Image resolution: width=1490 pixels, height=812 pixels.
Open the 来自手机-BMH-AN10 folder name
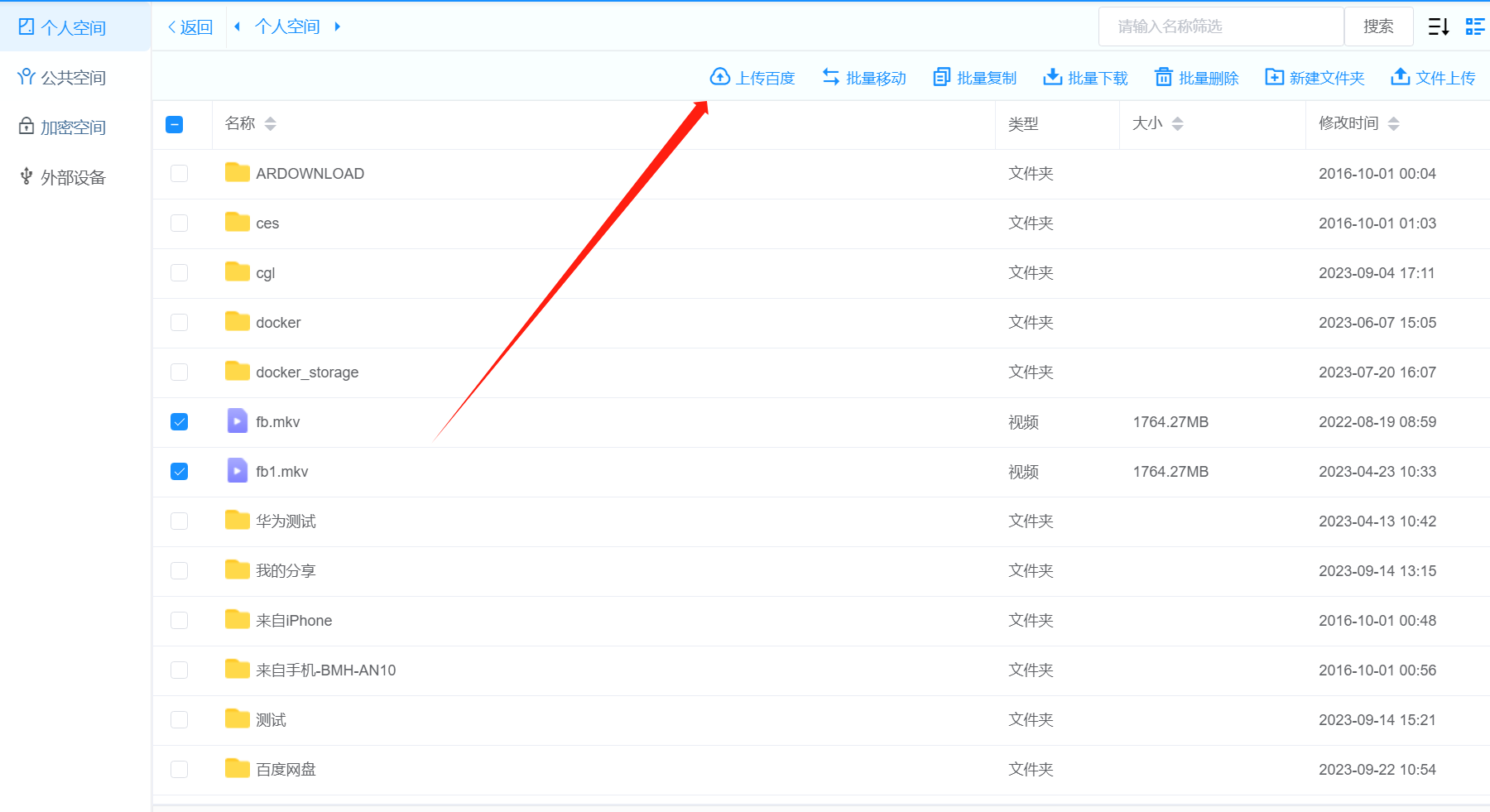pyautogui.click(x=326, y=670)
